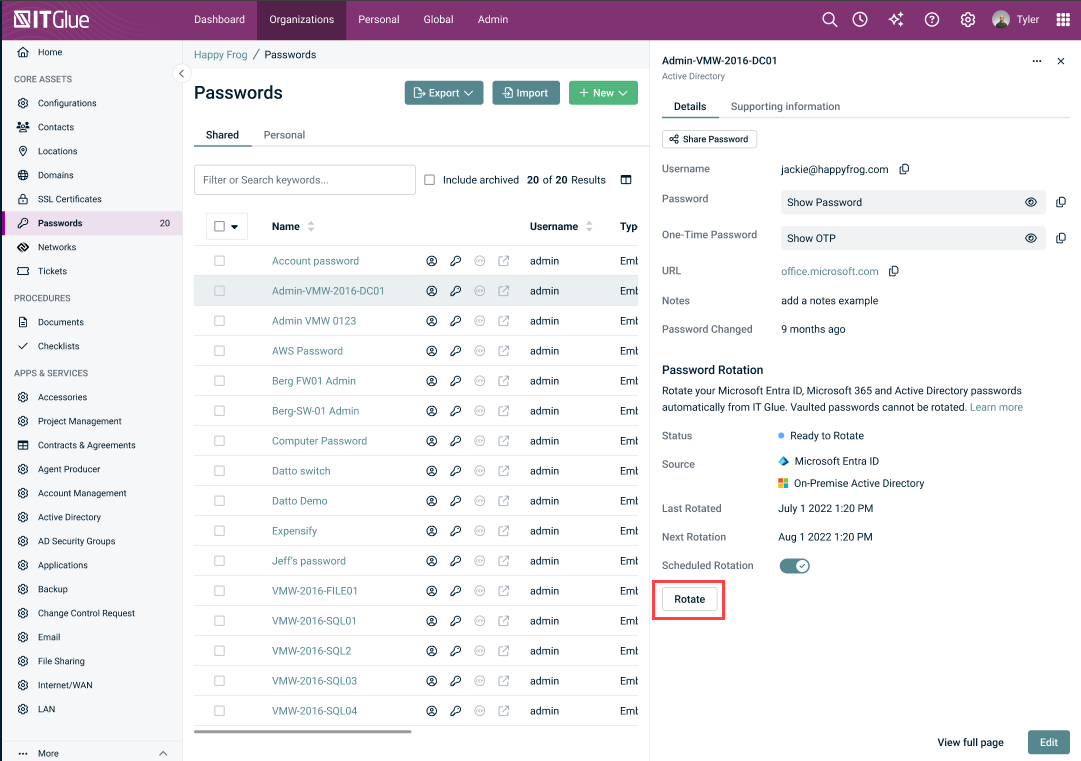Click the IT Glue logo
This screenshot has height=761, width=1081.
coord(52,19)
